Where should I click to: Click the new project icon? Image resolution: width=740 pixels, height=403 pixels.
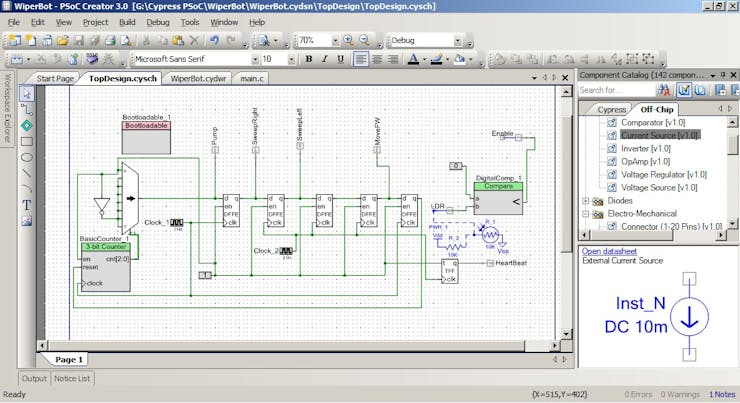(x=16, y=41)
